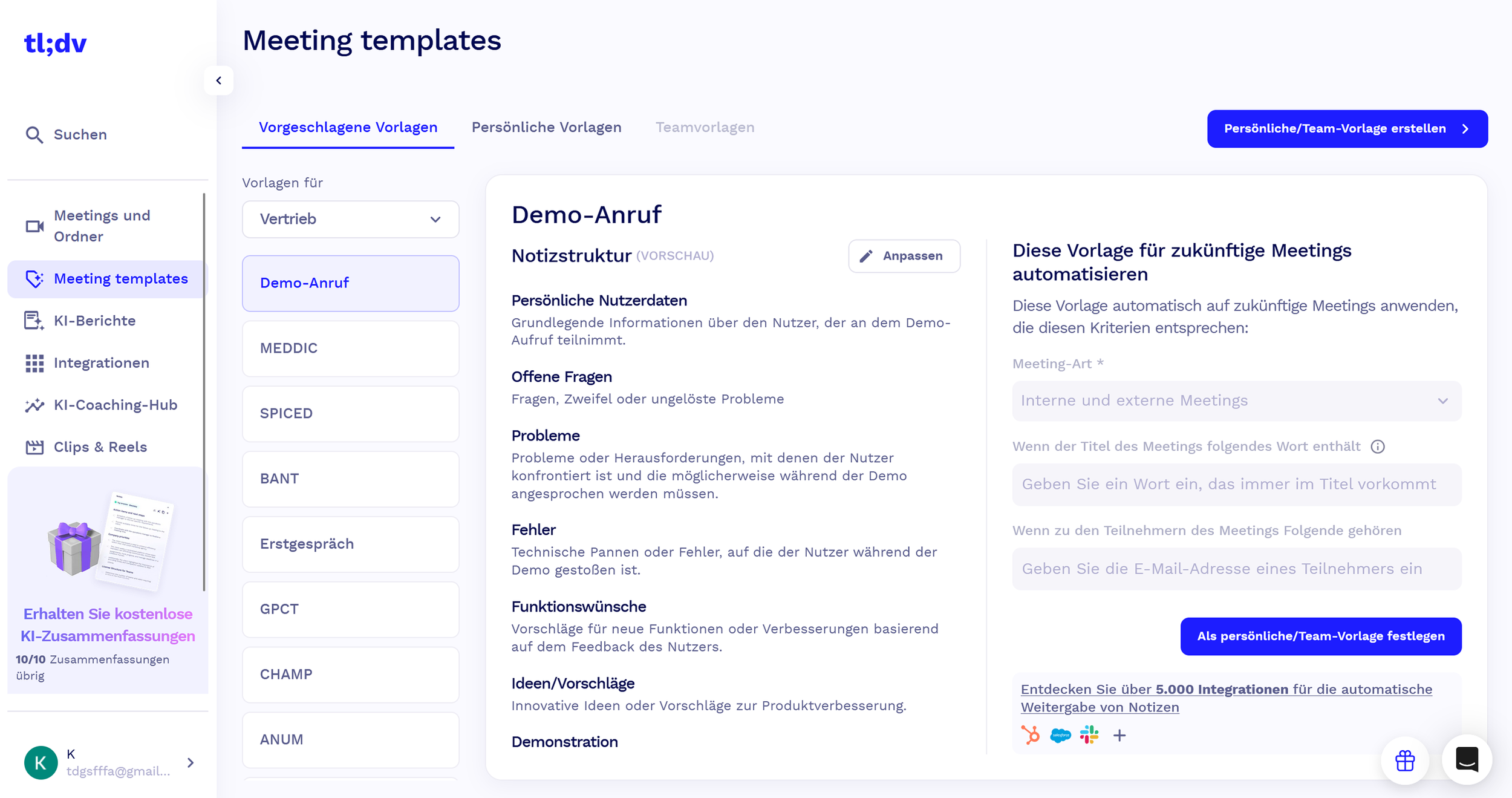
Task: Expand the user account menu chevron
Action: pos(191,762)
